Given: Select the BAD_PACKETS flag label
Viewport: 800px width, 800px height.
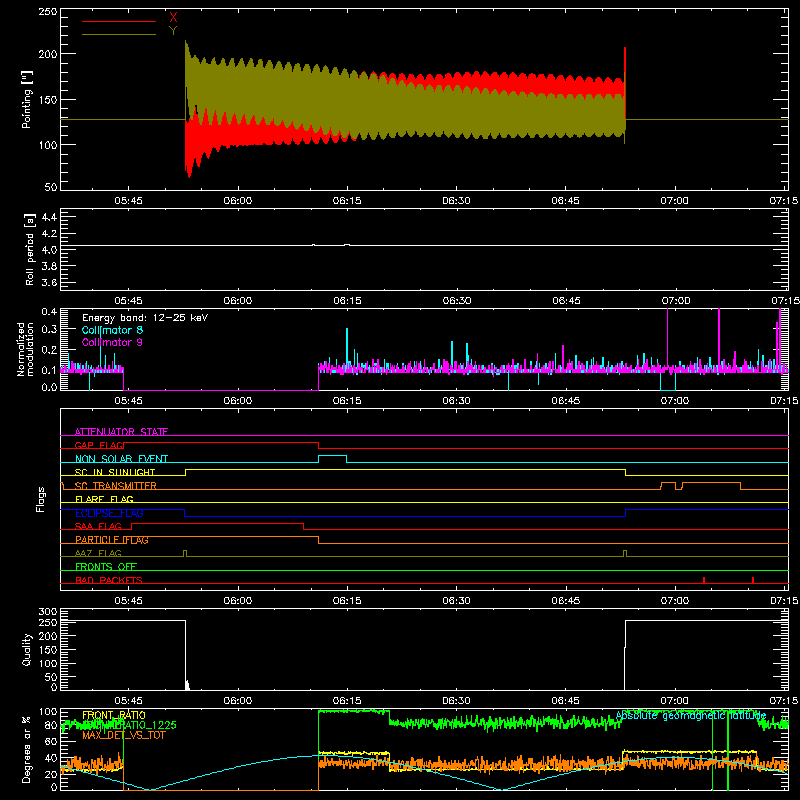Looking at the screenshot, I should point(109,580).
